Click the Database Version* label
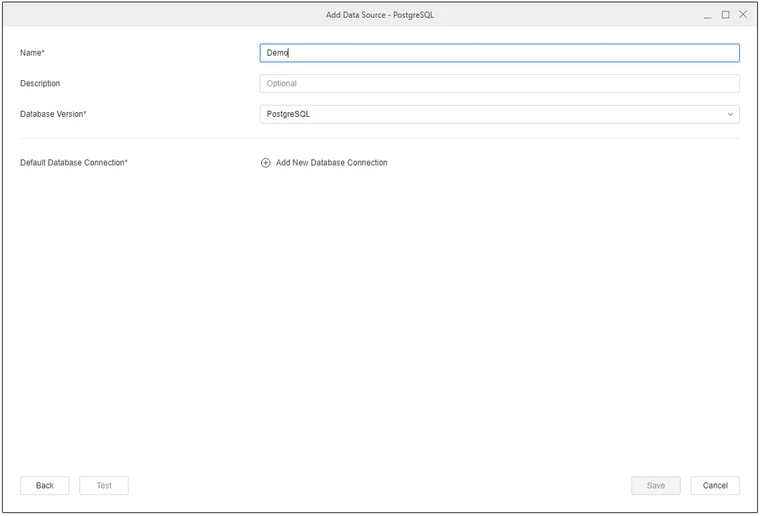The width and height of the screenshot is (760, 516). tap(53, 115)
